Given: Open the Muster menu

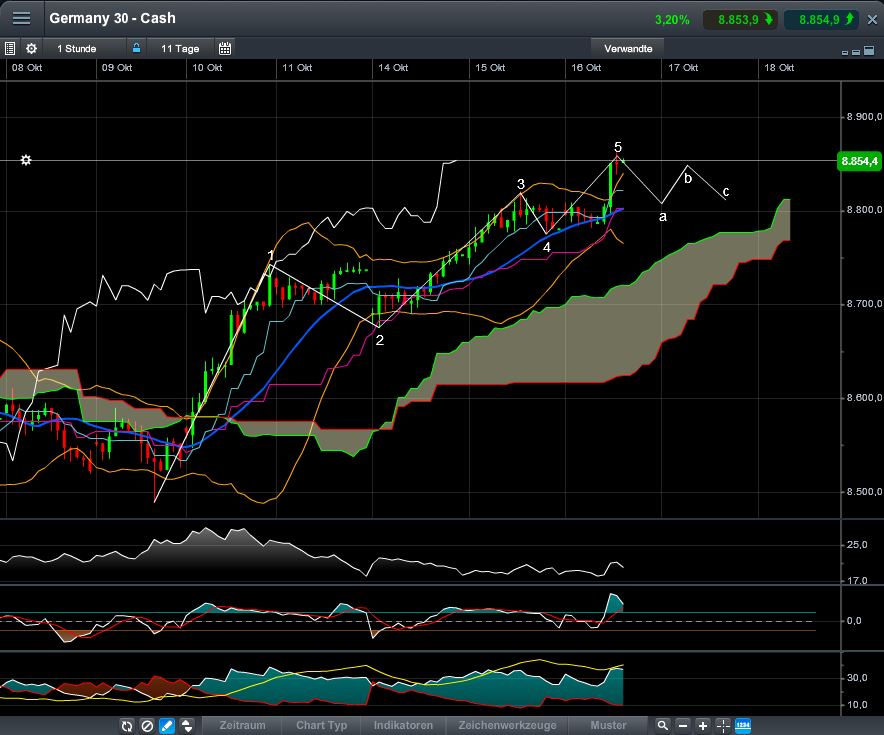Looking at the screenshot, I should click(608, 725).
